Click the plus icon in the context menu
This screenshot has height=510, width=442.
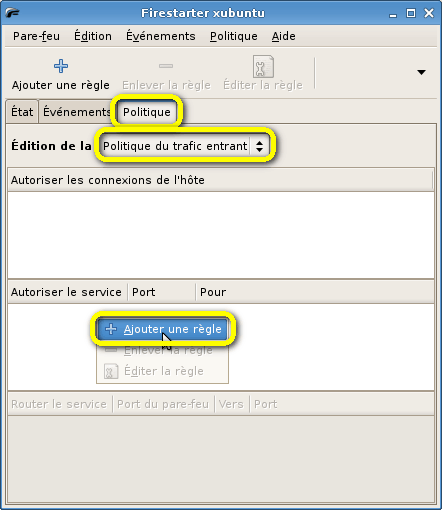point(111,329)
